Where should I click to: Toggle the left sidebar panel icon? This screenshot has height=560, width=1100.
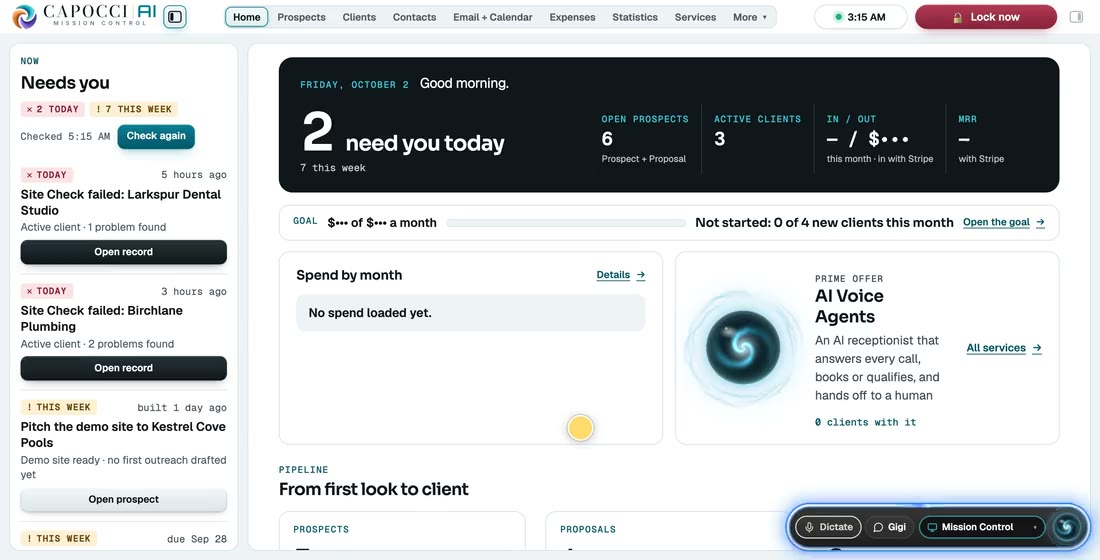(175, 17)
